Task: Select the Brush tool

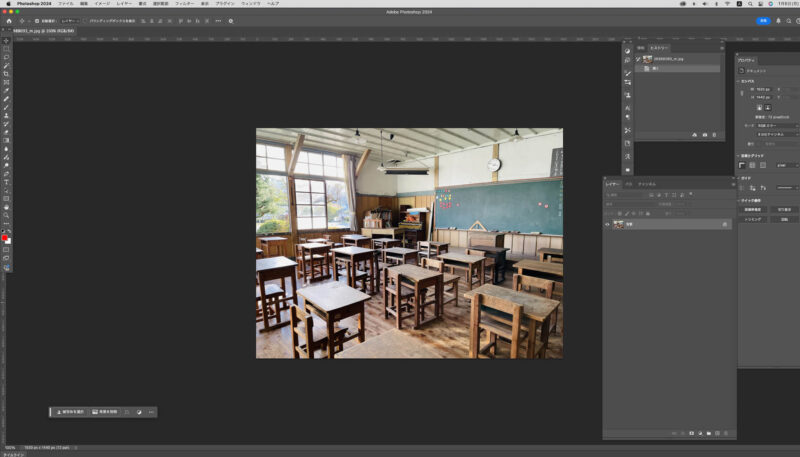Action: [x=6, y=107]
